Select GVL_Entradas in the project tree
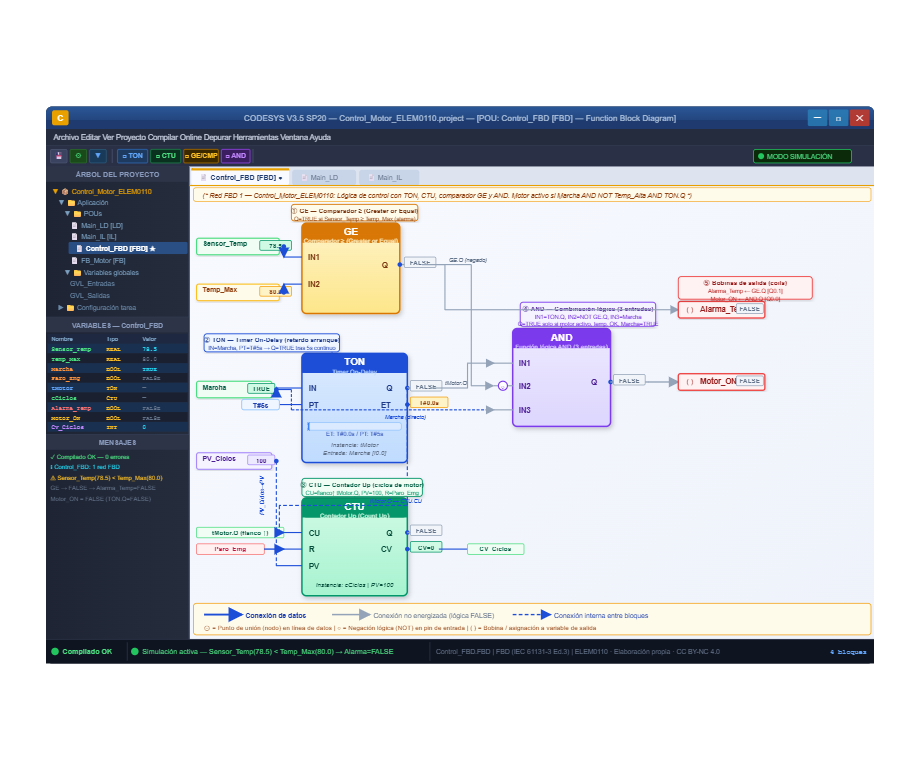 tap(92, 284)
